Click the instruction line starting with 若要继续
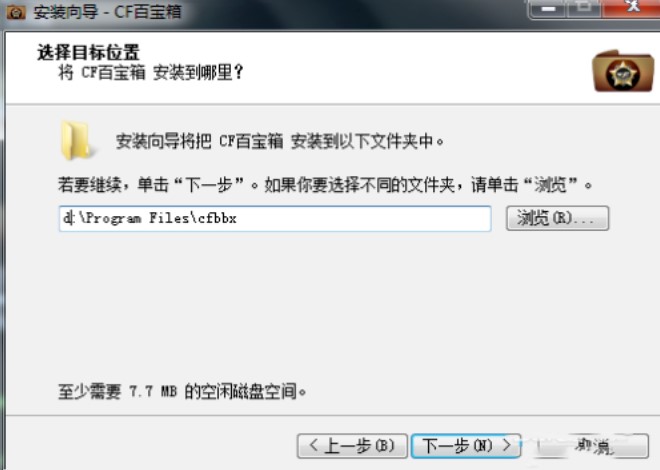This screenshot has width=660, height=470. pos(325,184)
